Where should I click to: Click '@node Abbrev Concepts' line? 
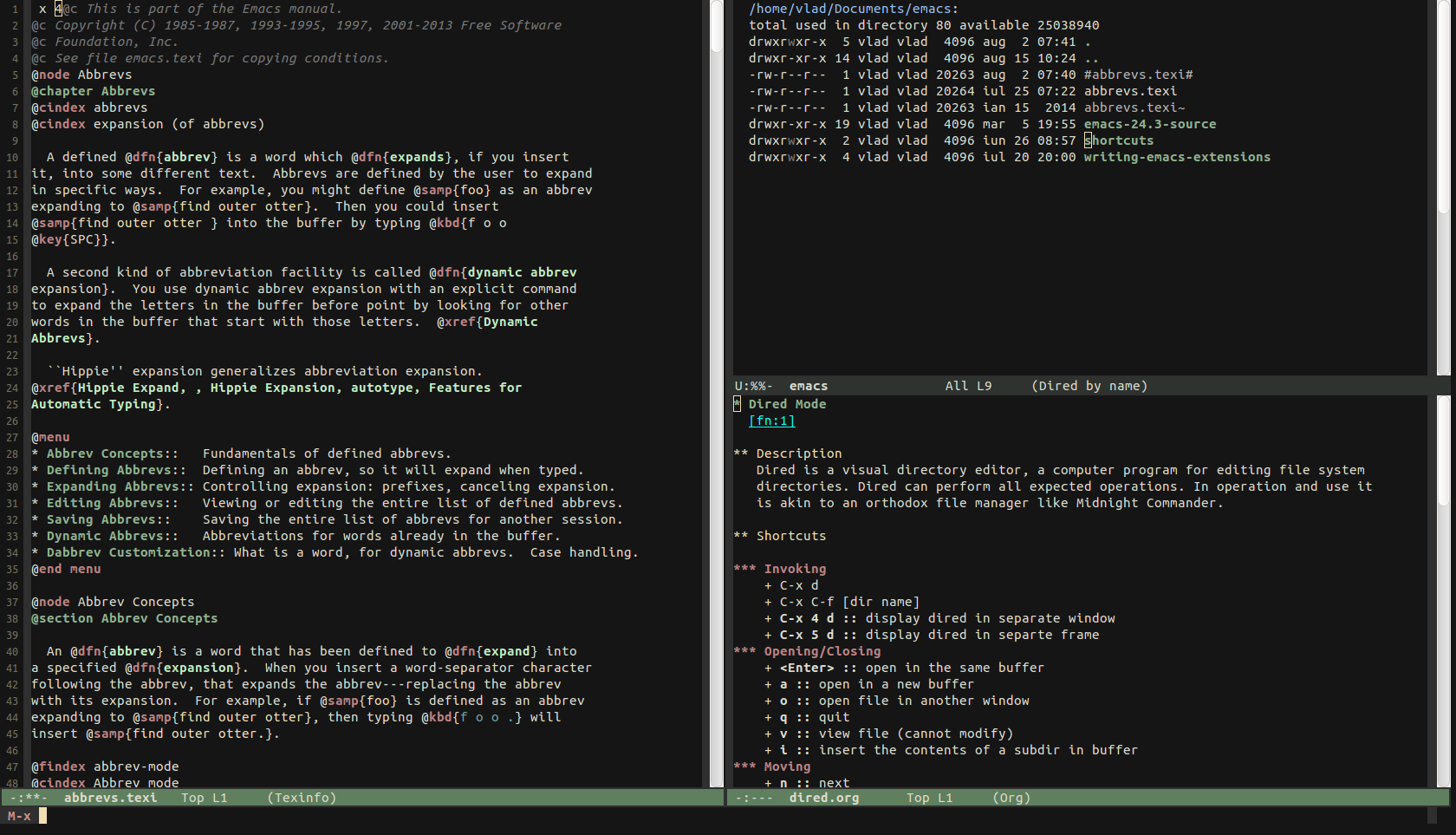pos(113,602)
